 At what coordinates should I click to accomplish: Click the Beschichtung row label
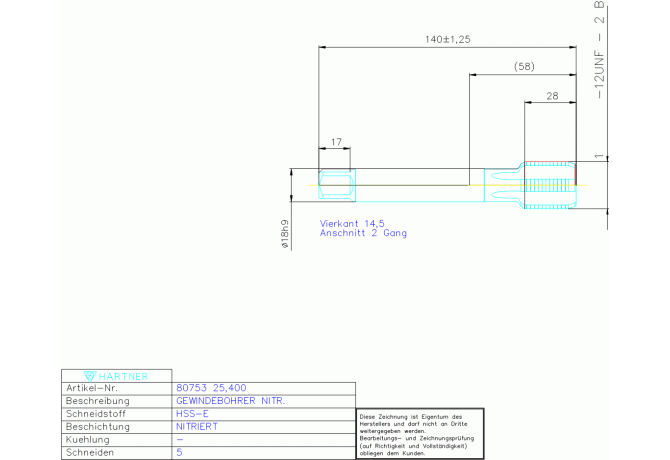pos(98,427)
